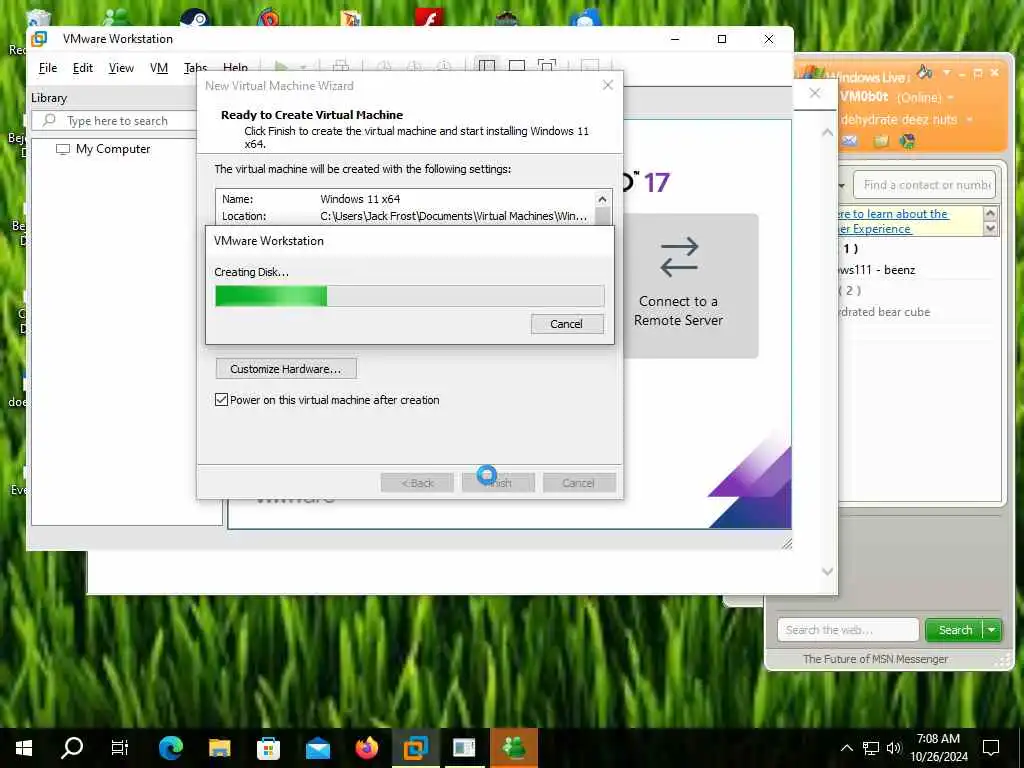The image size is (1024, 768).
Task: Show hidden system tray icons
Action: pyautogui.click(x=846, y=748)
